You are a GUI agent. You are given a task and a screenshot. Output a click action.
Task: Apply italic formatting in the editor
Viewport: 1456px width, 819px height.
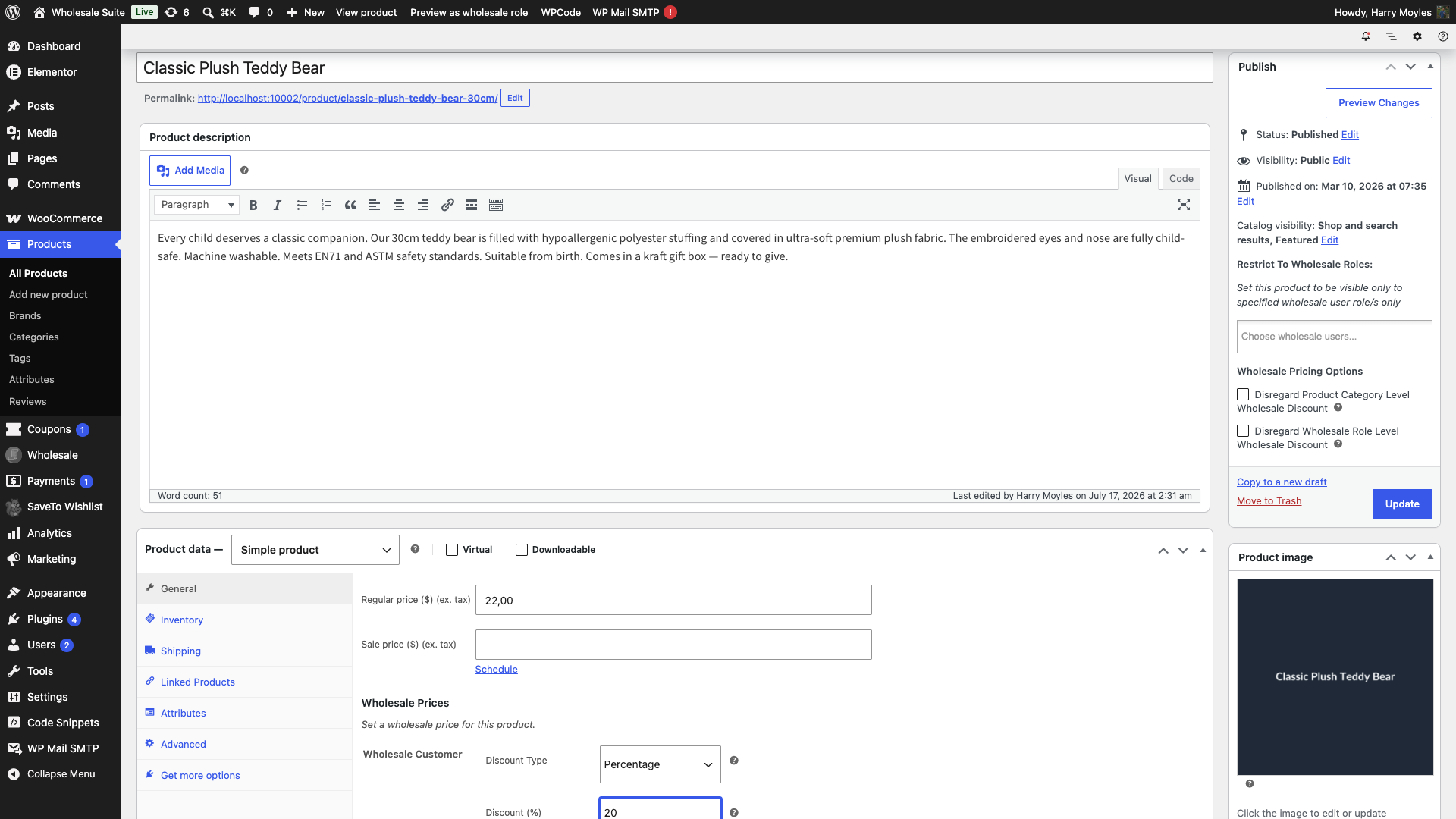coord(278,205)
